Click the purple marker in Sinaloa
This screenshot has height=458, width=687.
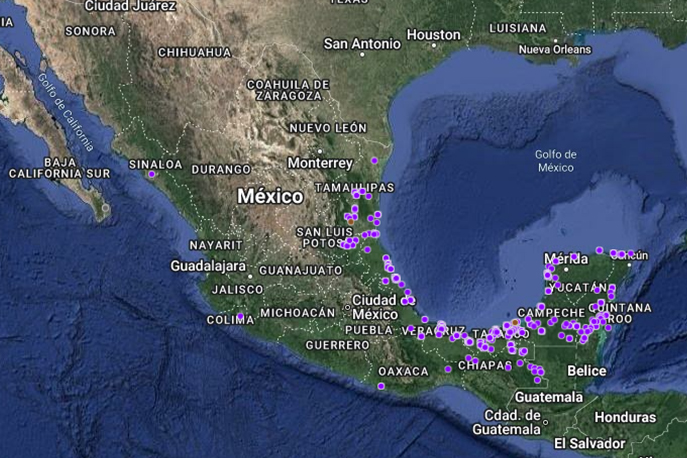click(x=152, y=174)
